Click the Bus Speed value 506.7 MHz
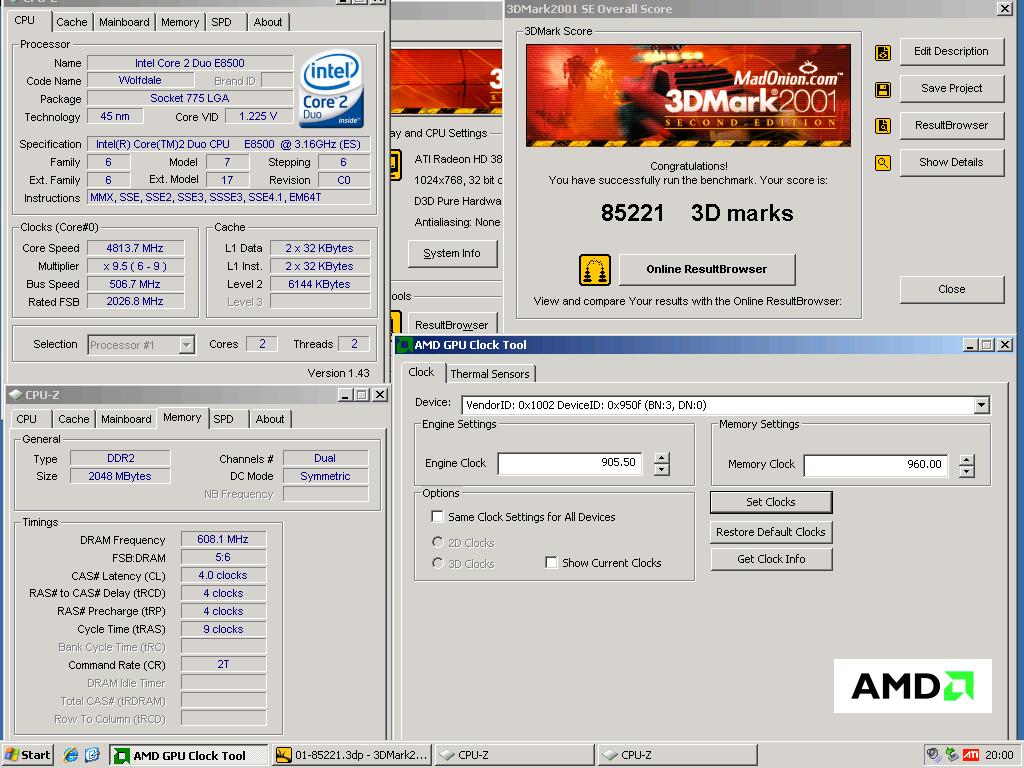The width and height of the screenshot is (1024, 768). click(x=135, y=284)
